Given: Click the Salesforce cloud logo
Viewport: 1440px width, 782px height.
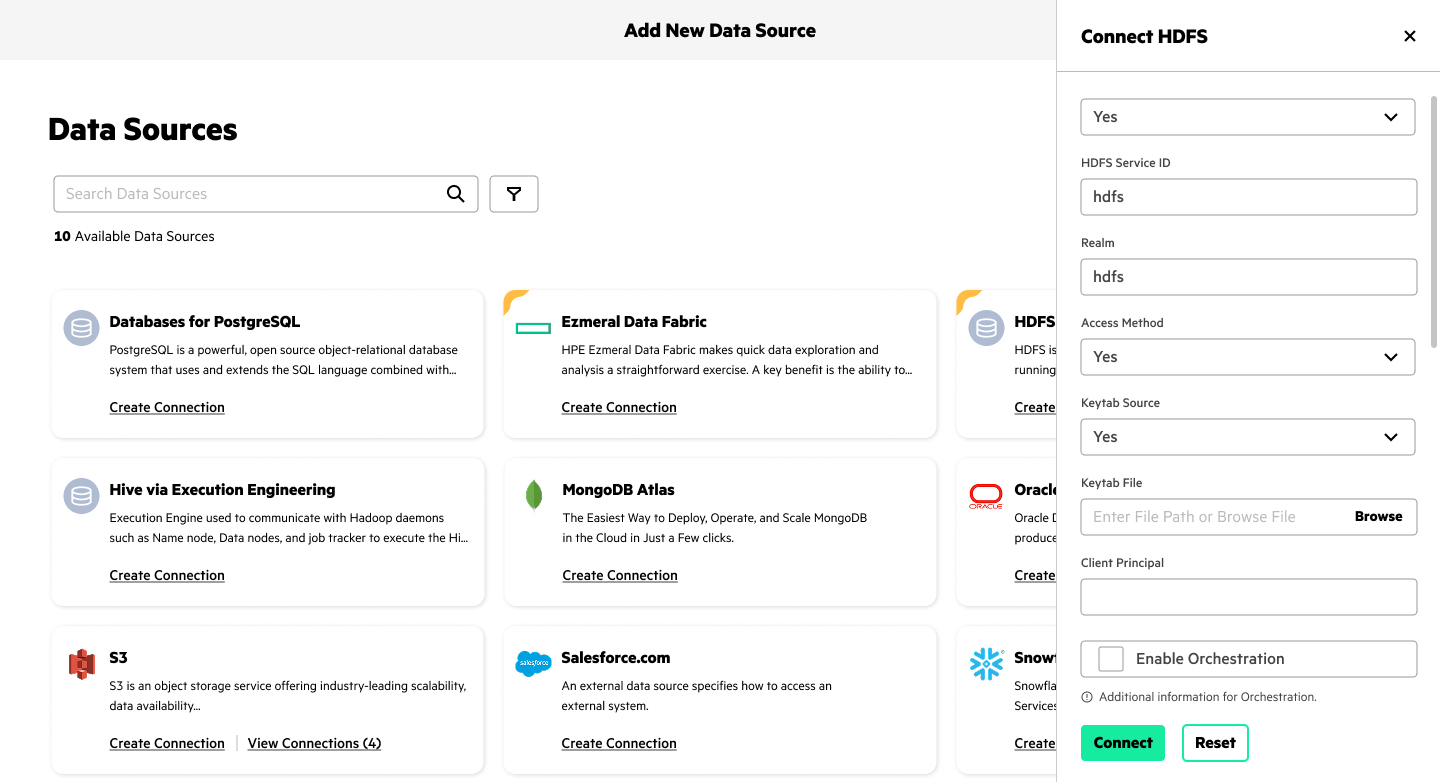Looking at the screenshot, I should 534,663.
